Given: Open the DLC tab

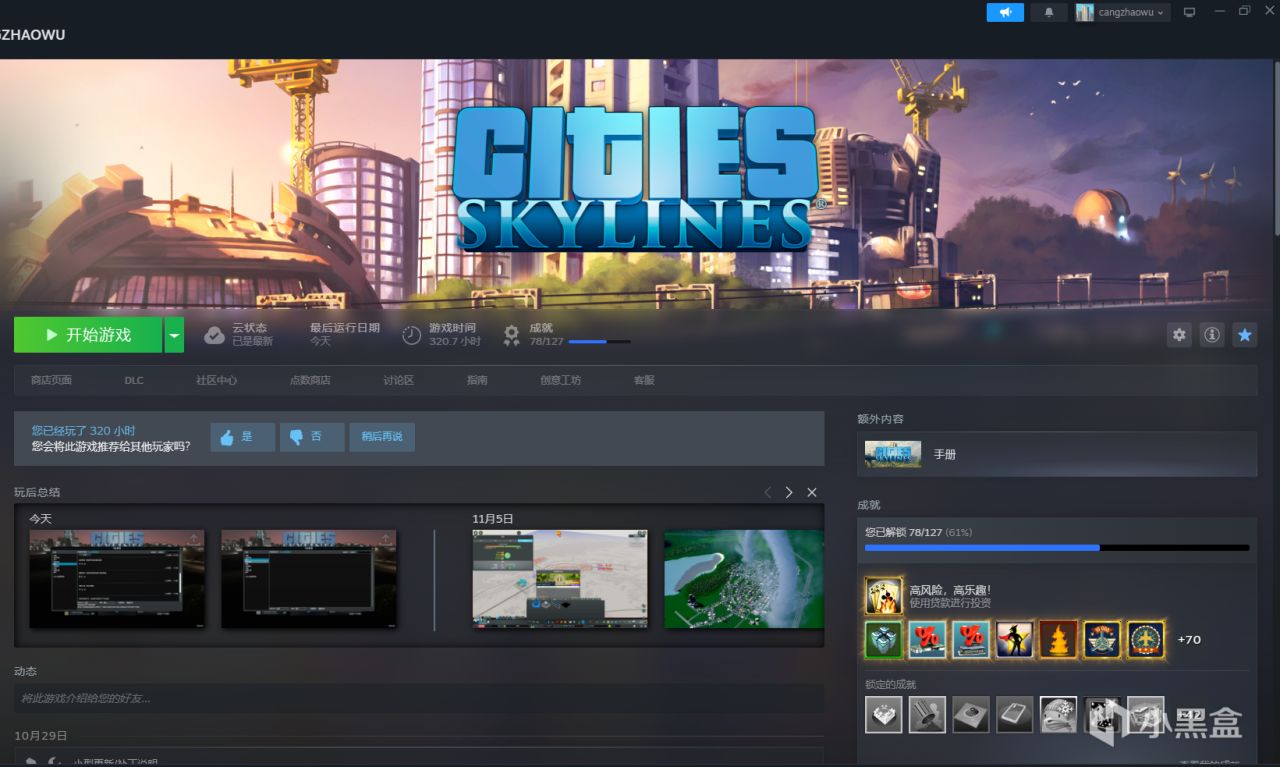Looking at the screenshot, I should [x=134, y=380].
